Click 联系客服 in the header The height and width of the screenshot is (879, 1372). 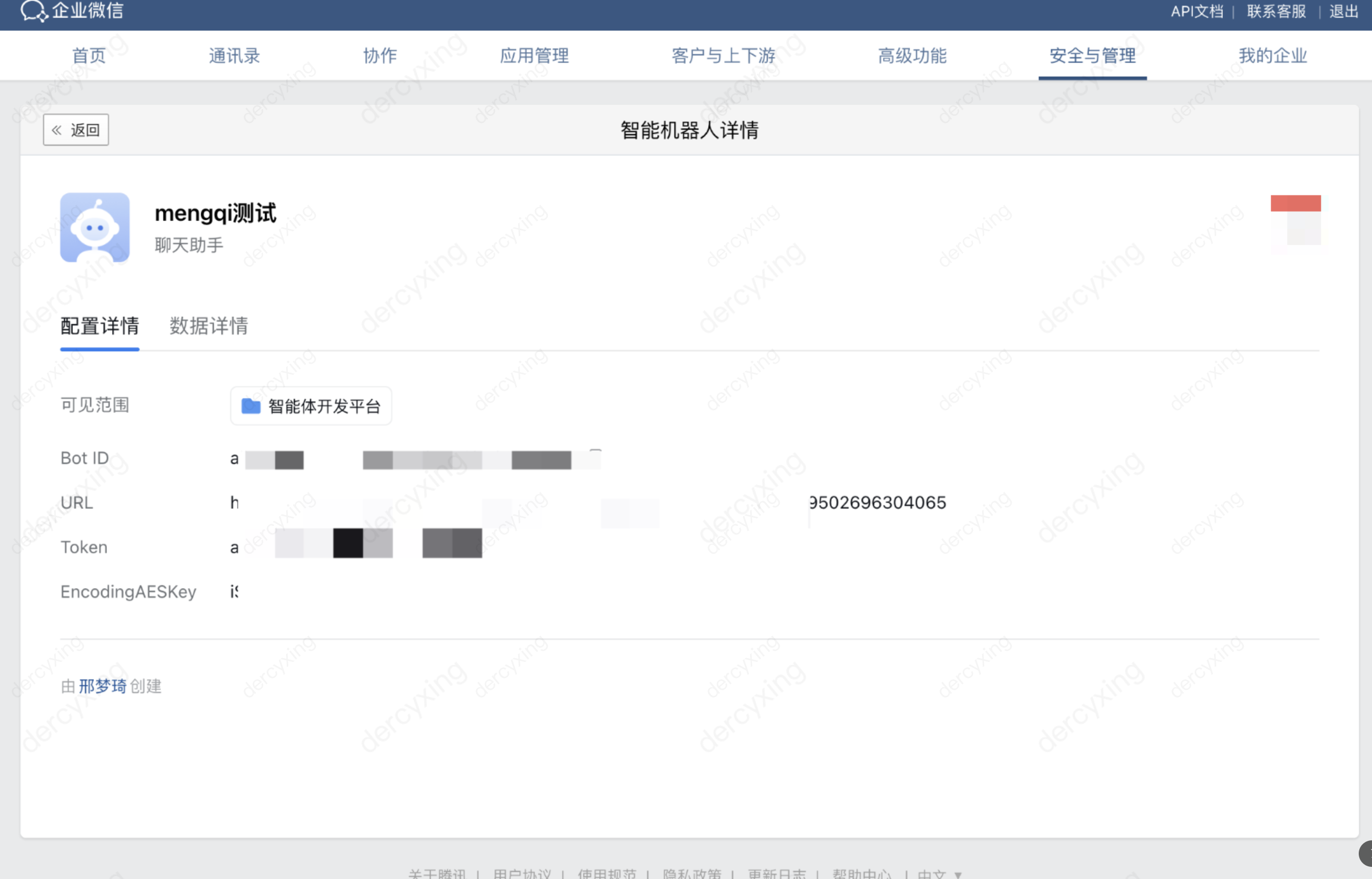pyautogui.click(x=1276, y=12)
